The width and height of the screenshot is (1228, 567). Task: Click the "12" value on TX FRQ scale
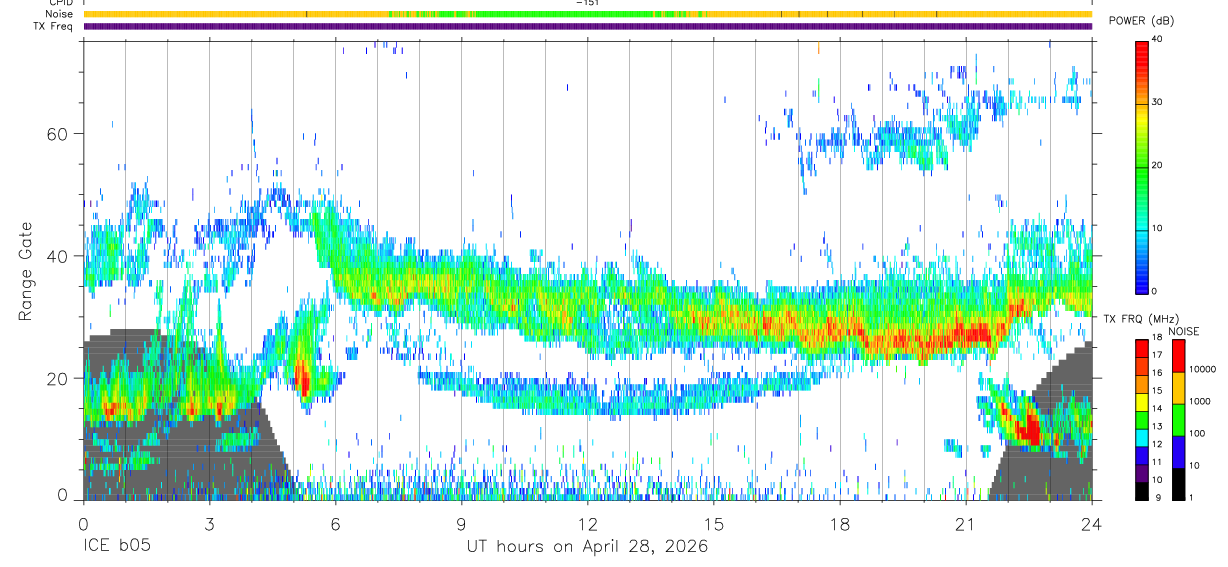coord(1158,444)
